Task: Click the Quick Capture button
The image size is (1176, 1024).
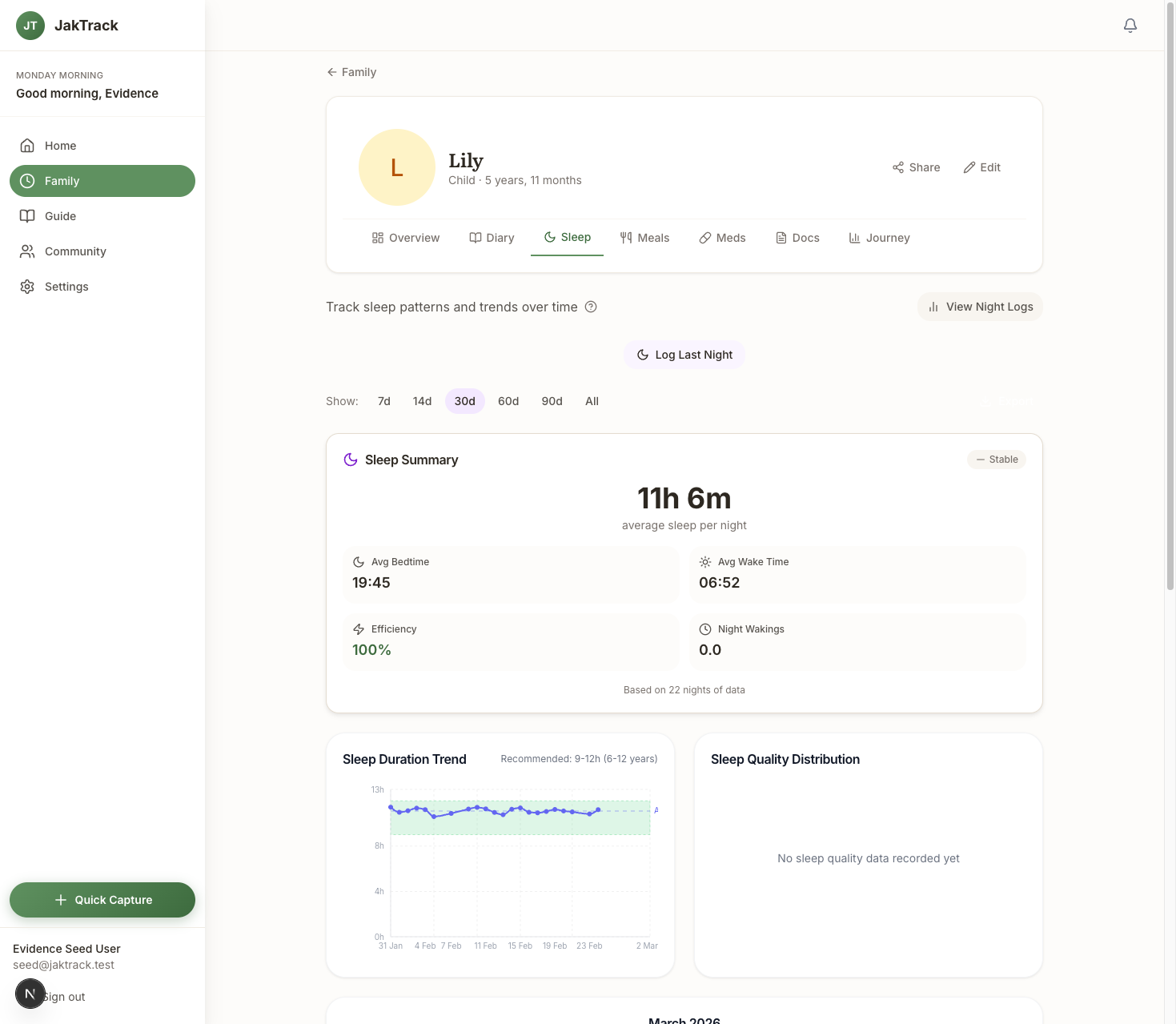Action: coord(102,900)
